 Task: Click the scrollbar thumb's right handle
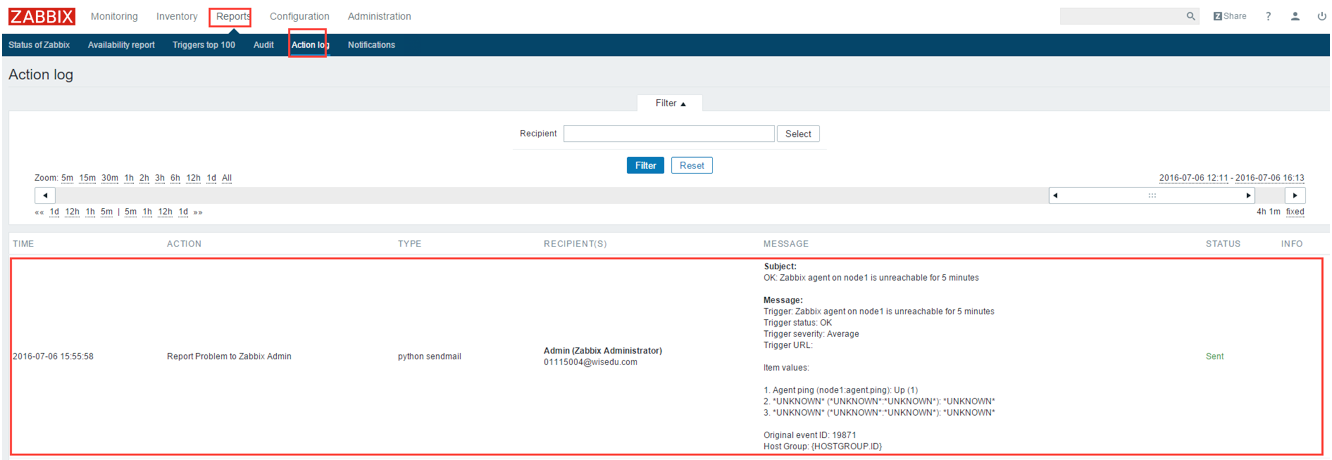[1249, 196]
